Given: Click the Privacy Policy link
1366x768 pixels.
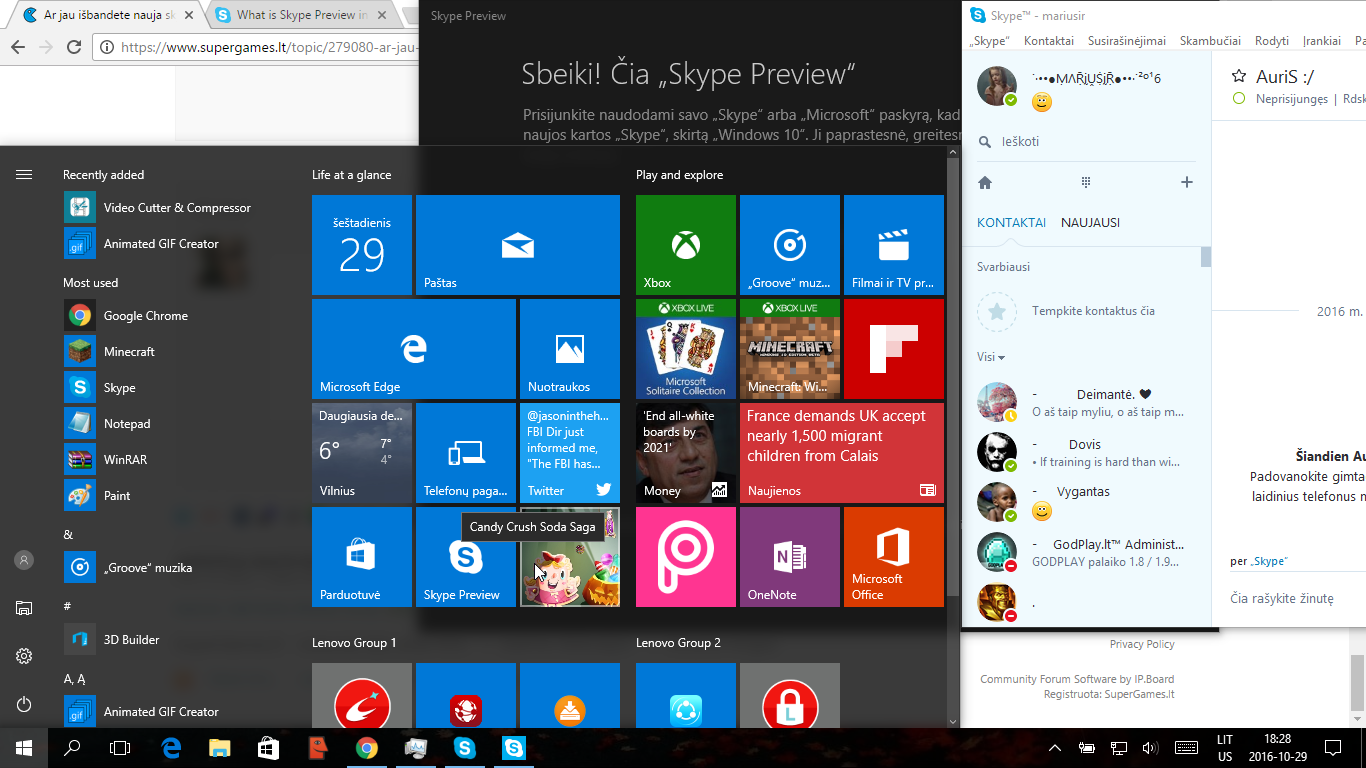Looking at the screenshot, I should [x=1142, y=644].
